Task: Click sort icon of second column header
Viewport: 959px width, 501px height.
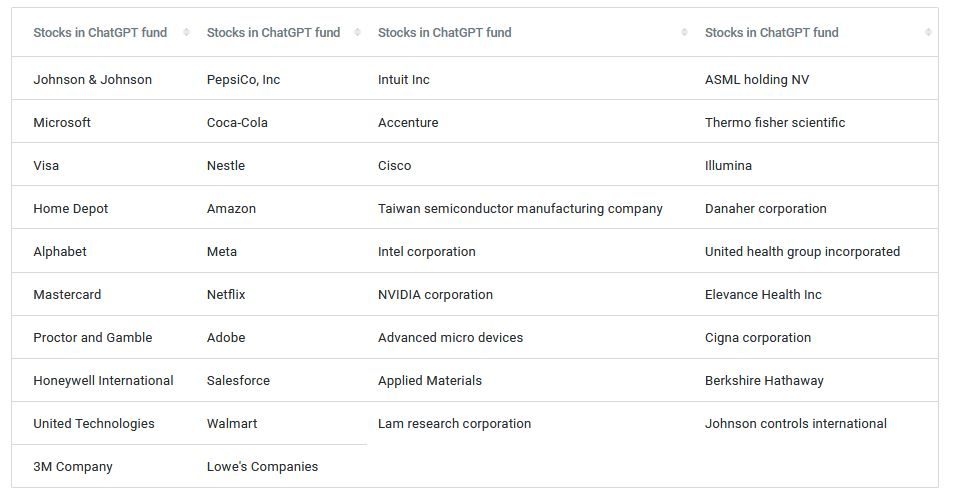Action: tap(357, 32)
